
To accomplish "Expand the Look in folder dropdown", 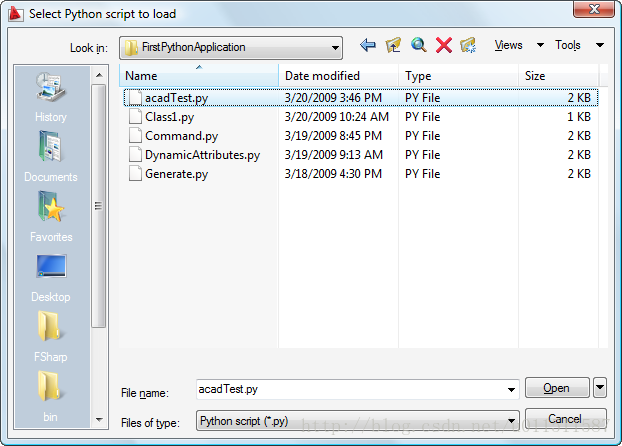I will click(x=333, y=47).
